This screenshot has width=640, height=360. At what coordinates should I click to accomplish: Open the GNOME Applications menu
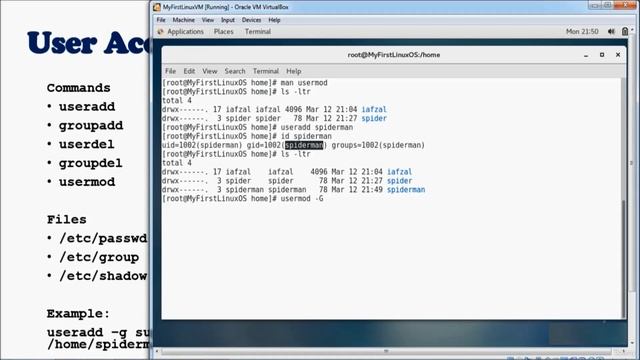pyautogui.click(x=185, y=31)
